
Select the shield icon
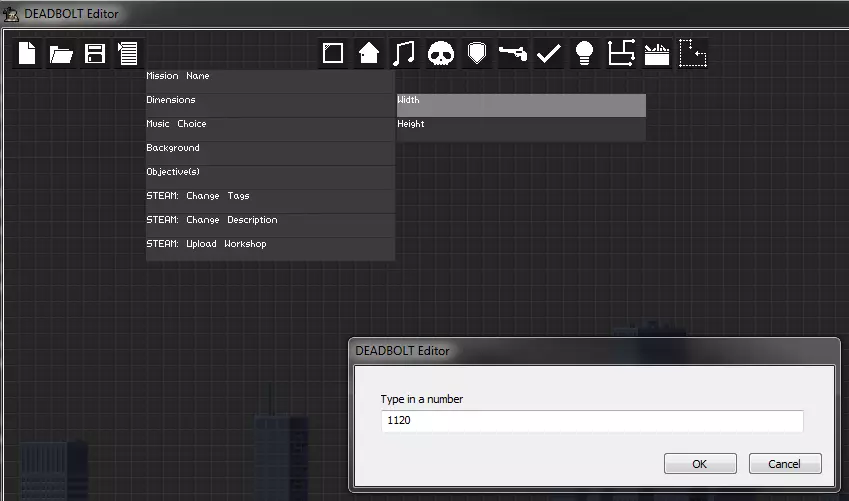point(476,54)
